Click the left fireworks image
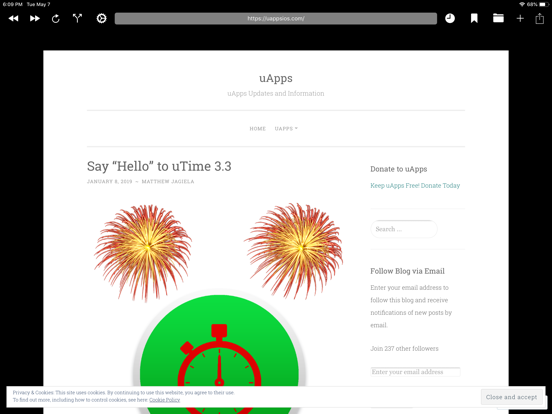Viewport: 552px width, 414px height. pyautogui.click(x=143, y=252)
